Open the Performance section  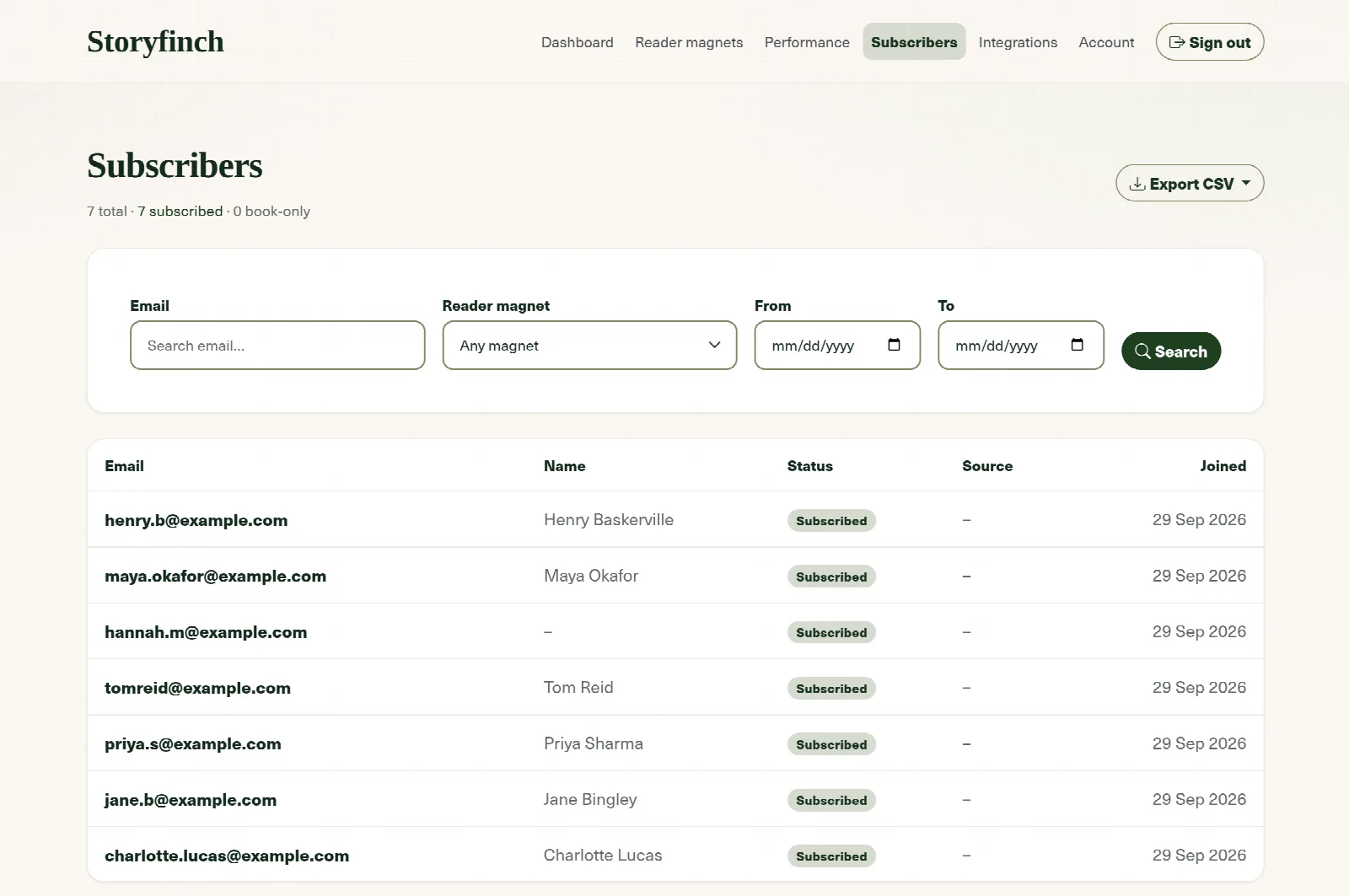point(807,42)
